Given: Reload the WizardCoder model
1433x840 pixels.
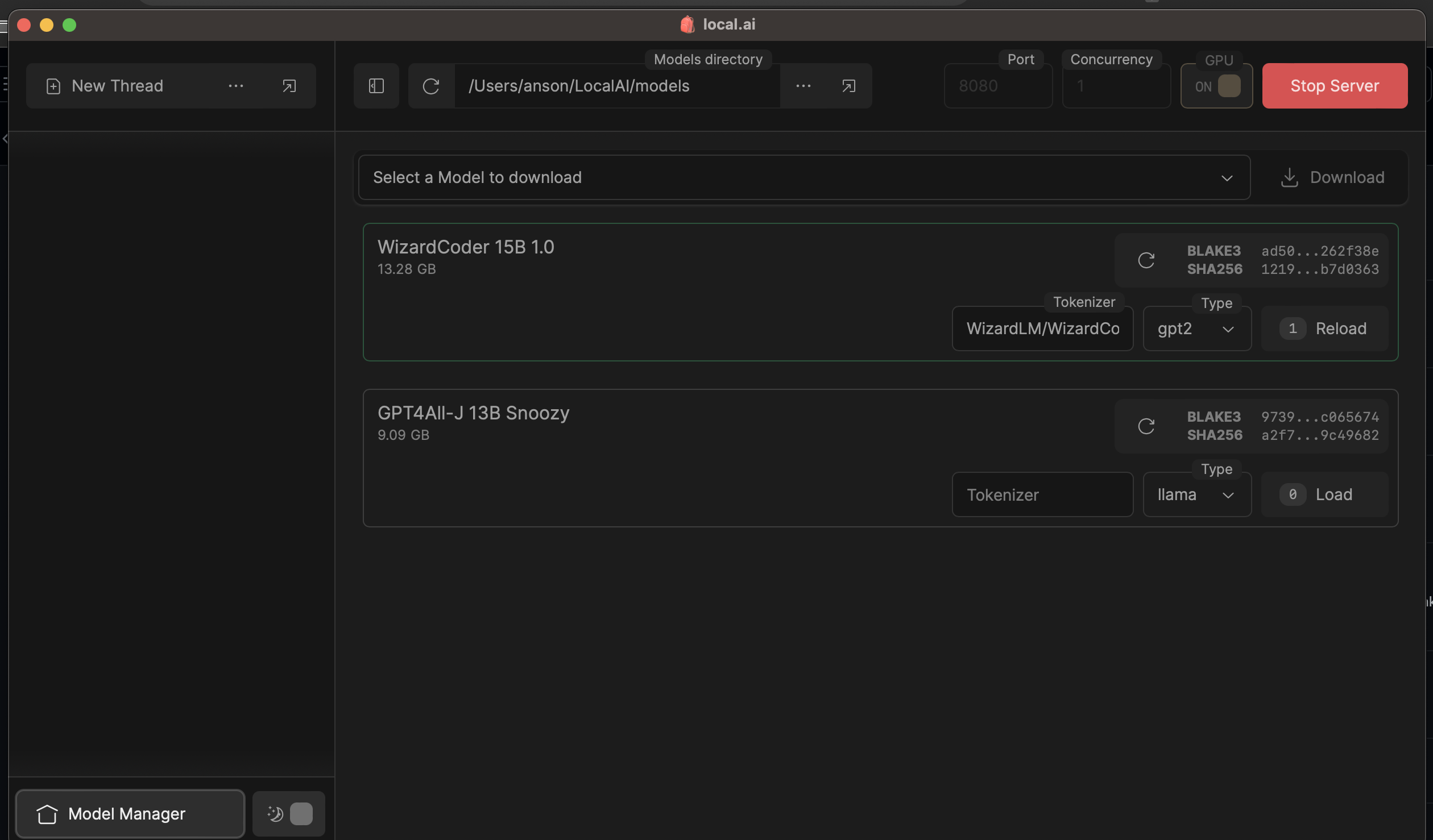Looking at the screenshot, I should (x=1324, y=328).
